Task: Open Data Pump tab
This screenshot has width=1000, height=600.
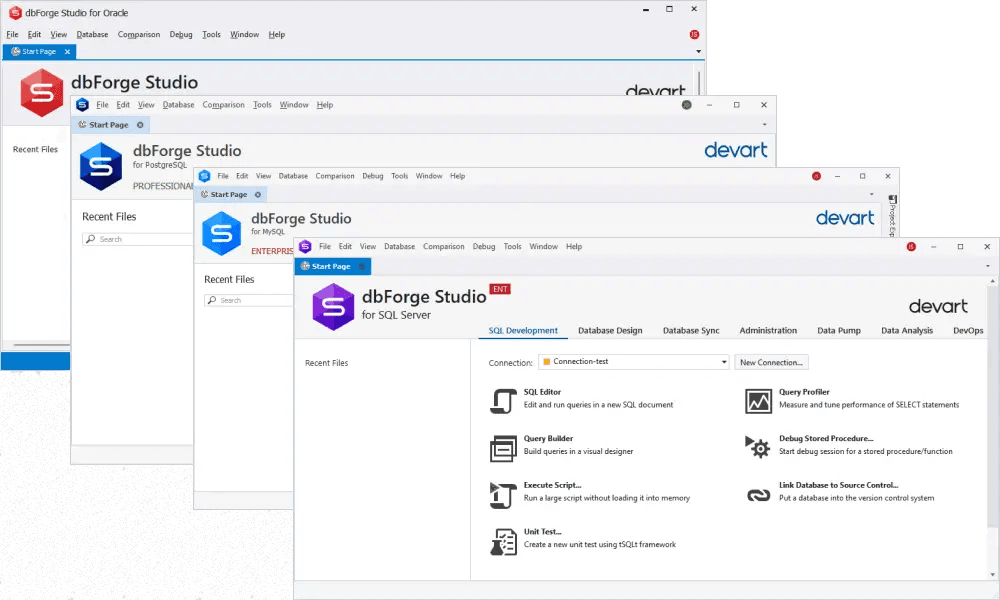Action: (839, 330)
